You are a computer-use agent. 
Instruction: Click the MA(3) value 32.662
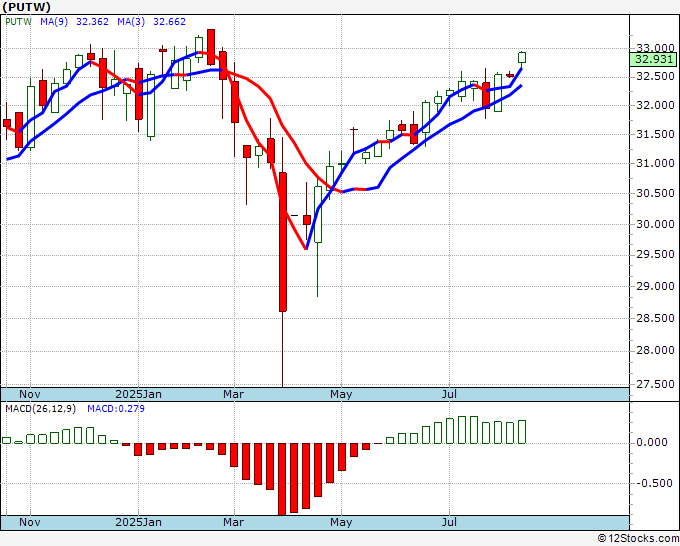point(170,22)
